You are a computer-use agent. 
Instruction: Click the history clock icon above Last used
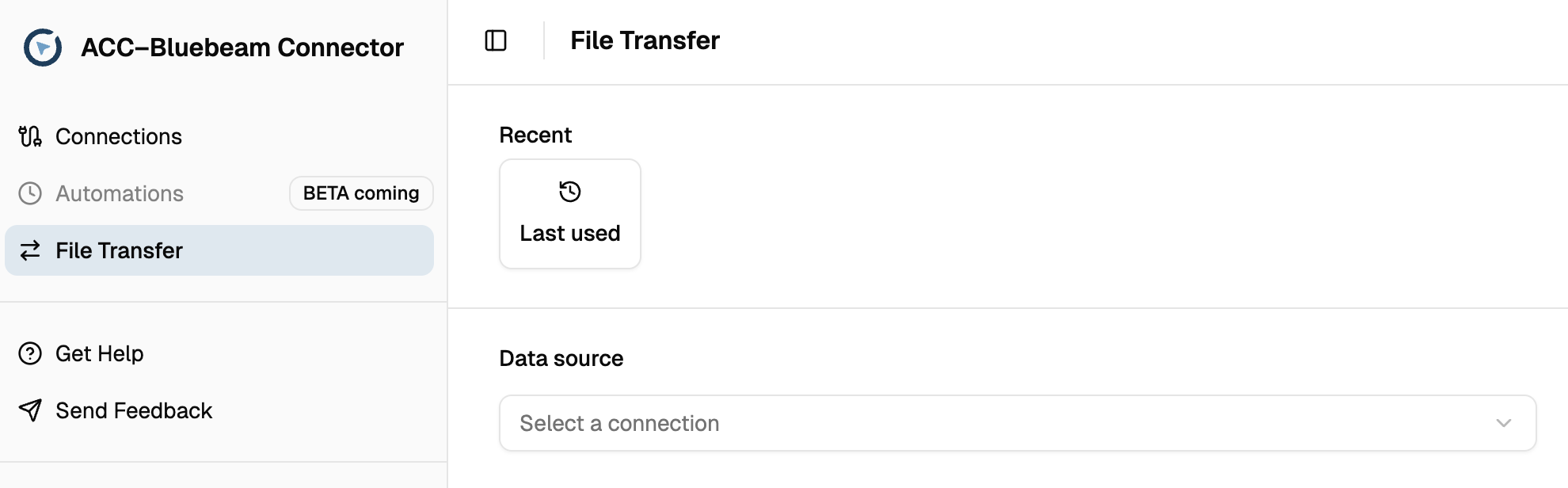(570, 192)
